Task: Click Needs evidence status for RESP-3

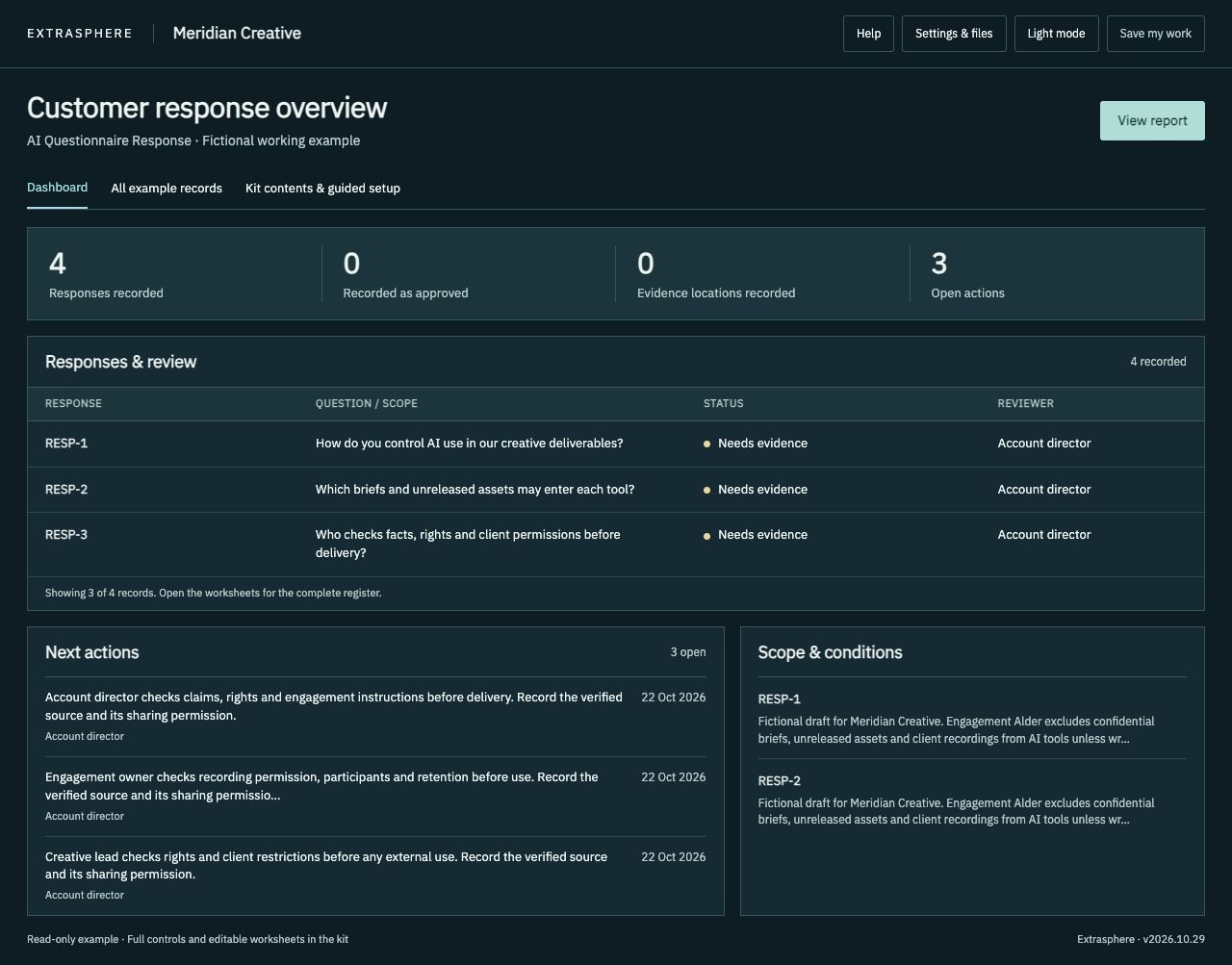Action: pos(756,535)
